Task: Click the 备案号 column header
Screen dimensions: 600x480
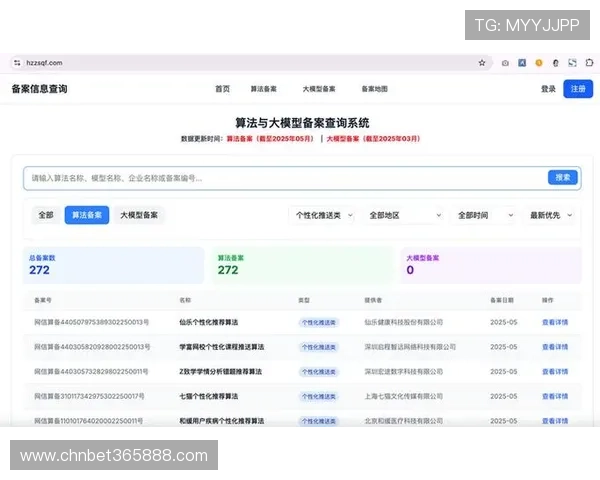Action: pos(43,300)
